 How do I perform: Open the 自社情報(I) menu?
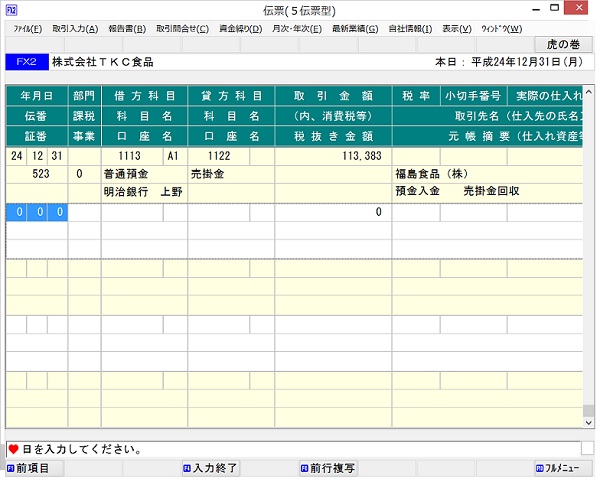point(410,29)
